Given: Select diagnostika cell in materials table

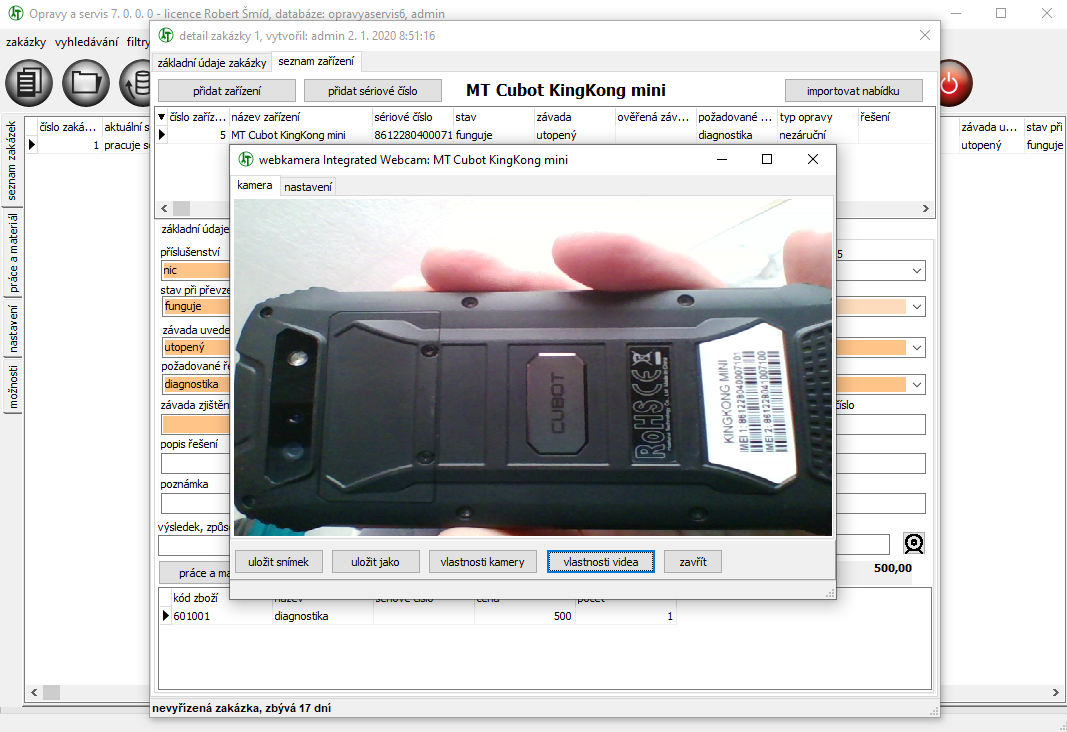Looking at the screenshot, I should tap(323, 616).
